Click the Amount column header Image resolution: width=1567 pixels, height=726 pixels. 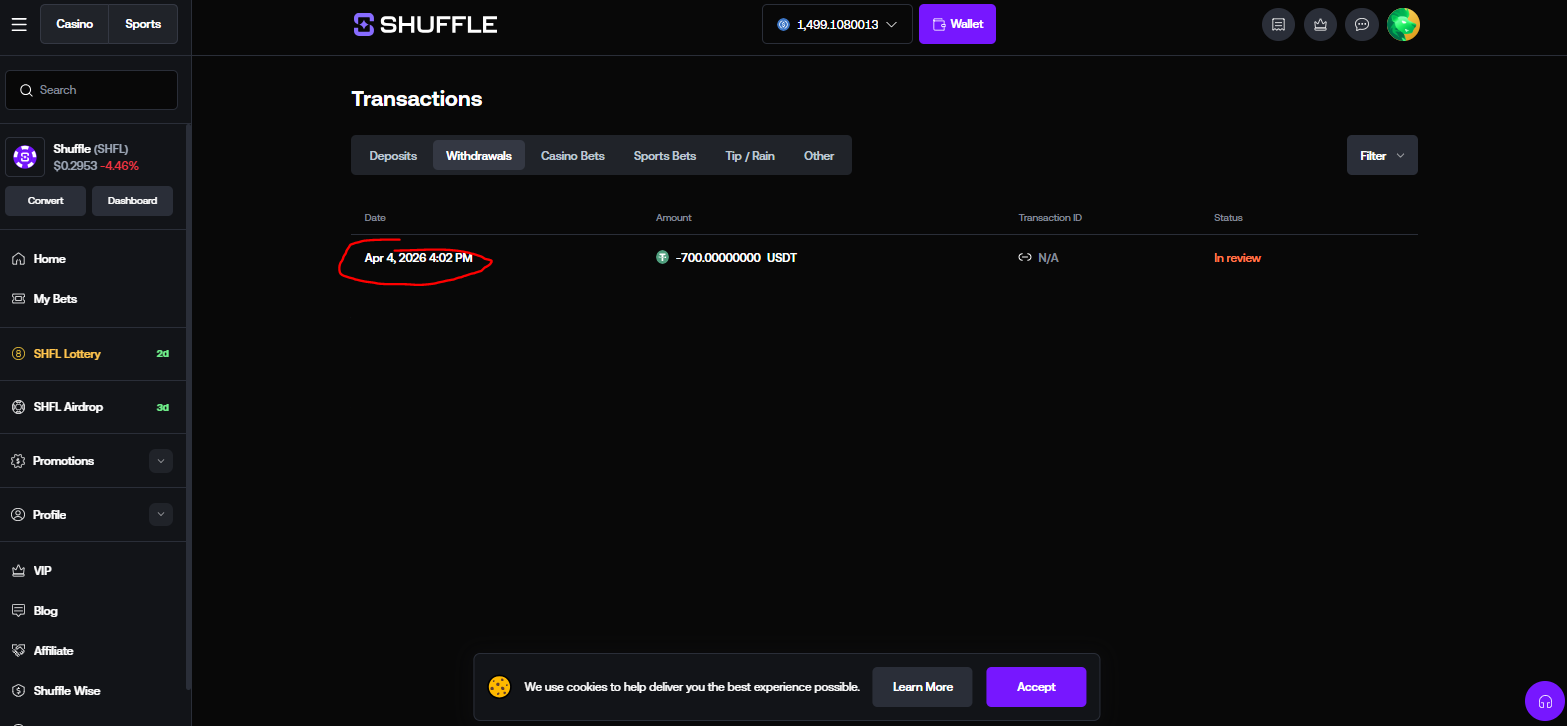point(674,218)
